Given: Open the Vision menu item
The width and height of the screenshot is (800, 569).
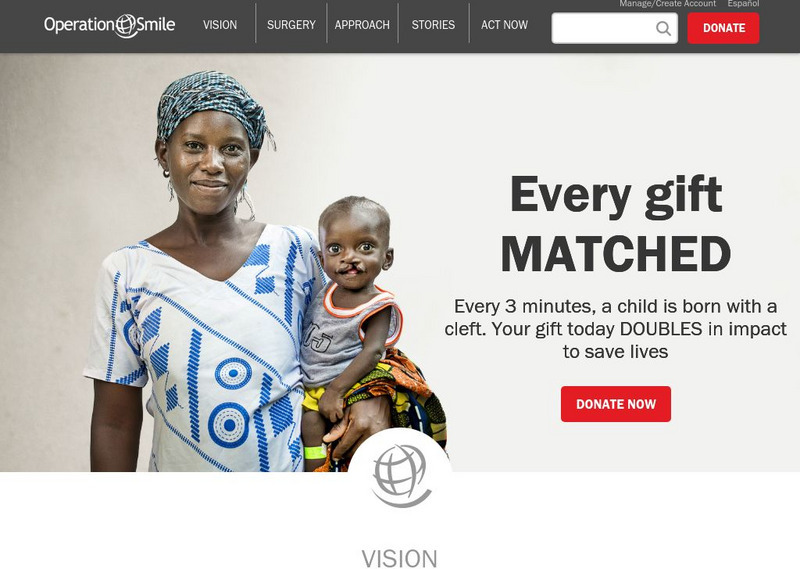Looking at the screenshot, I should coord(220,24).
